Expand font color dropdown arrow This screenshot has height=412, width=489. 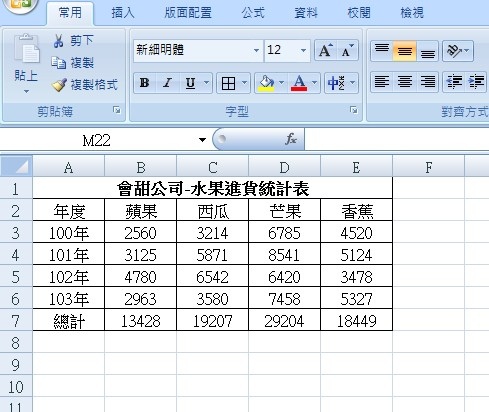pos(314,83)
